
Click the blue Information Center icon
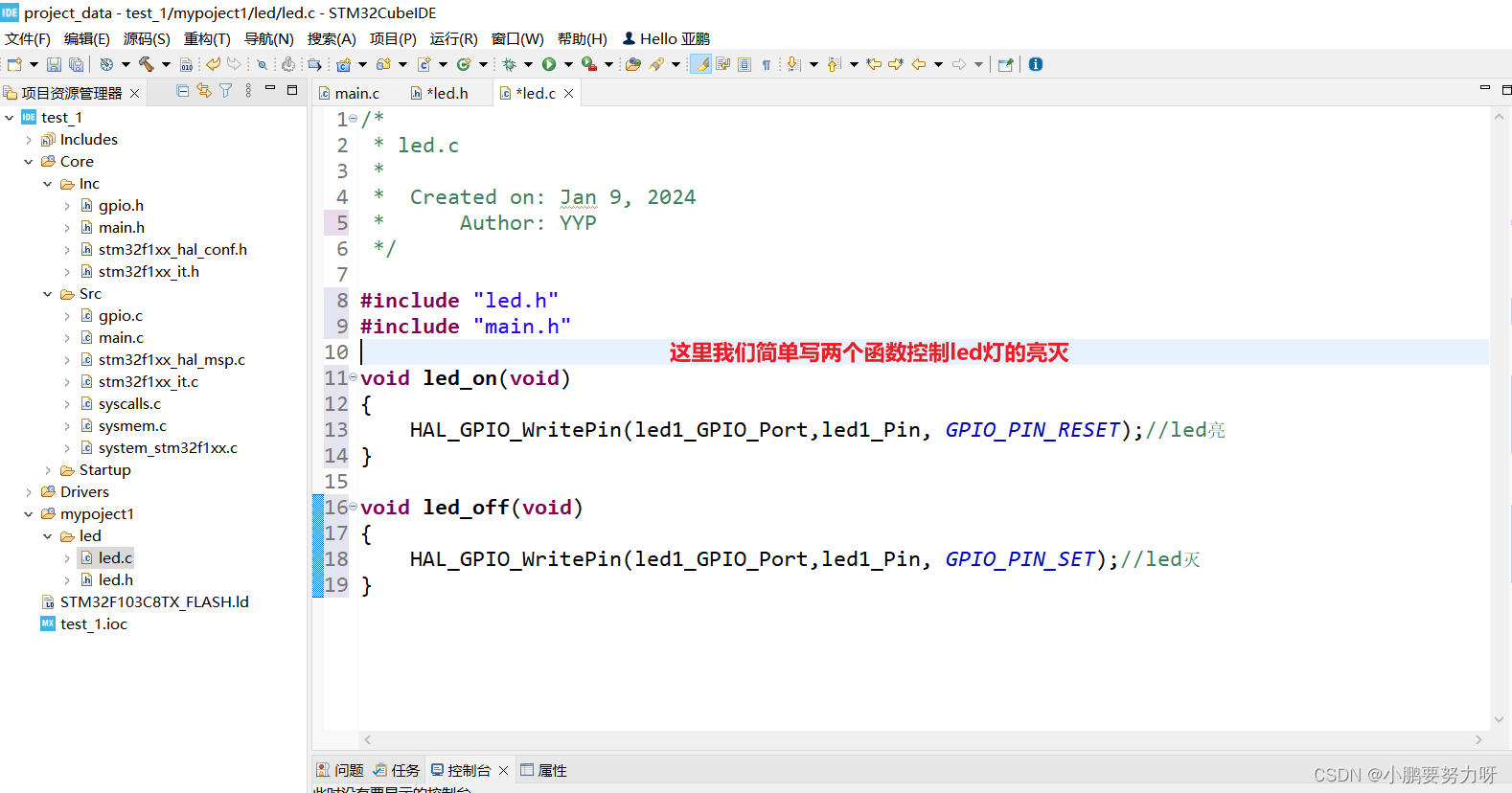pyautogui.click(x=1036, y=64)
